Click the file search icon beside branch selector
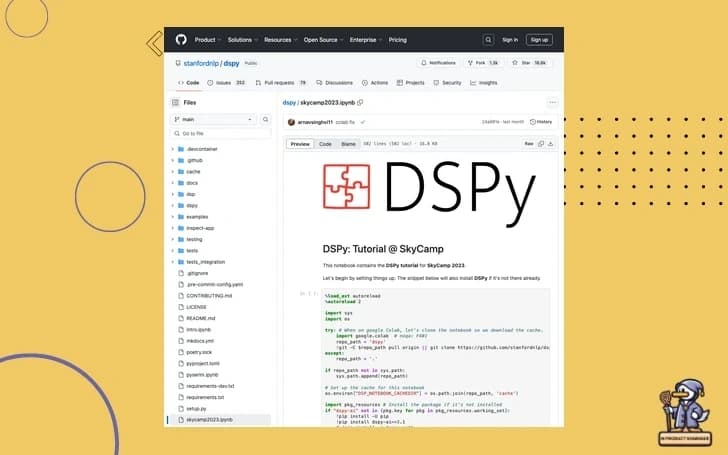 coord(263,119)
